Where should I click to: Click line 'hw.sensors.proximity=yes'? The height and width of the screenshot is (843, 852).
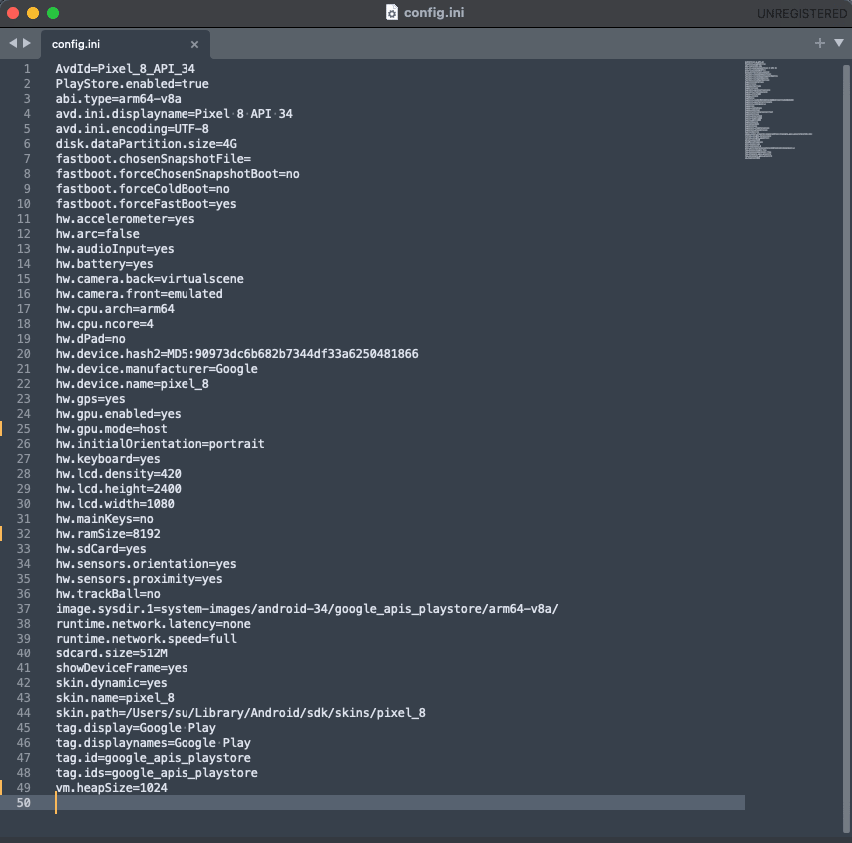click(x=139, y=579)
